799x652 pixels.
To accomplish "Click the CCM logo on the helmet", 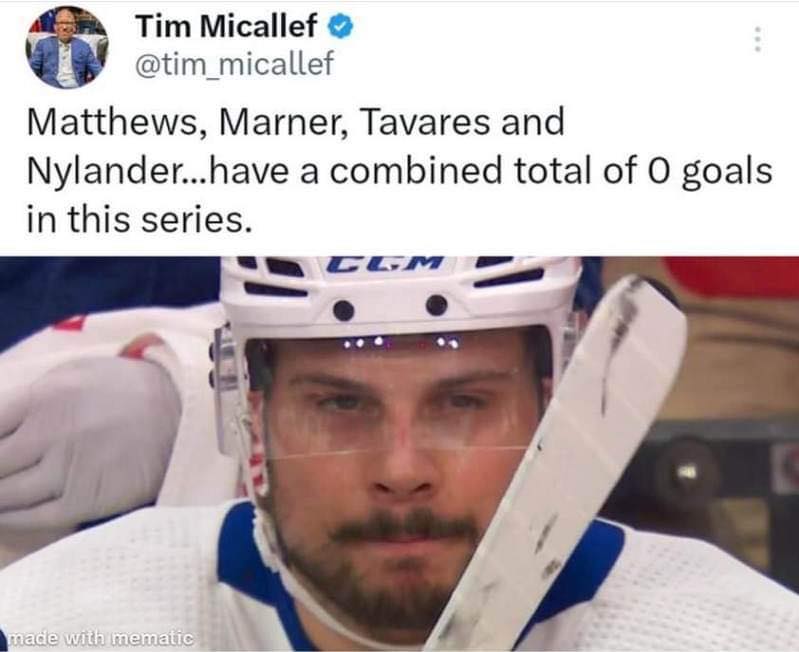I will tap(385, 262).
